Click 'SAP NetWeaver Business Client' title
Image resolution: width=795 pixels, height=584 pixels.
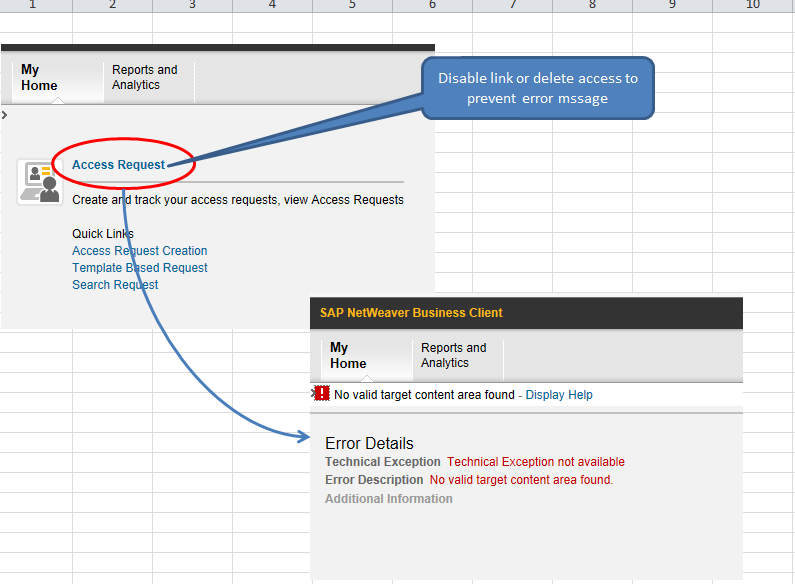click(x=411, y=313)
